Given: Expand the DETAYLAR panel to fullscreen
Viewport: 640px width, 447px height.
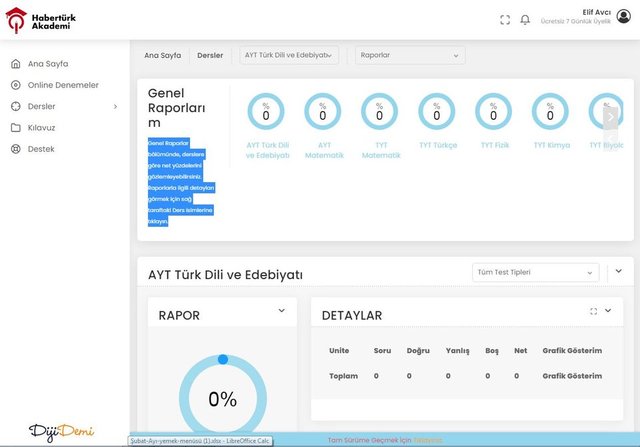Looking at the screenshot, I should [593, 312].
